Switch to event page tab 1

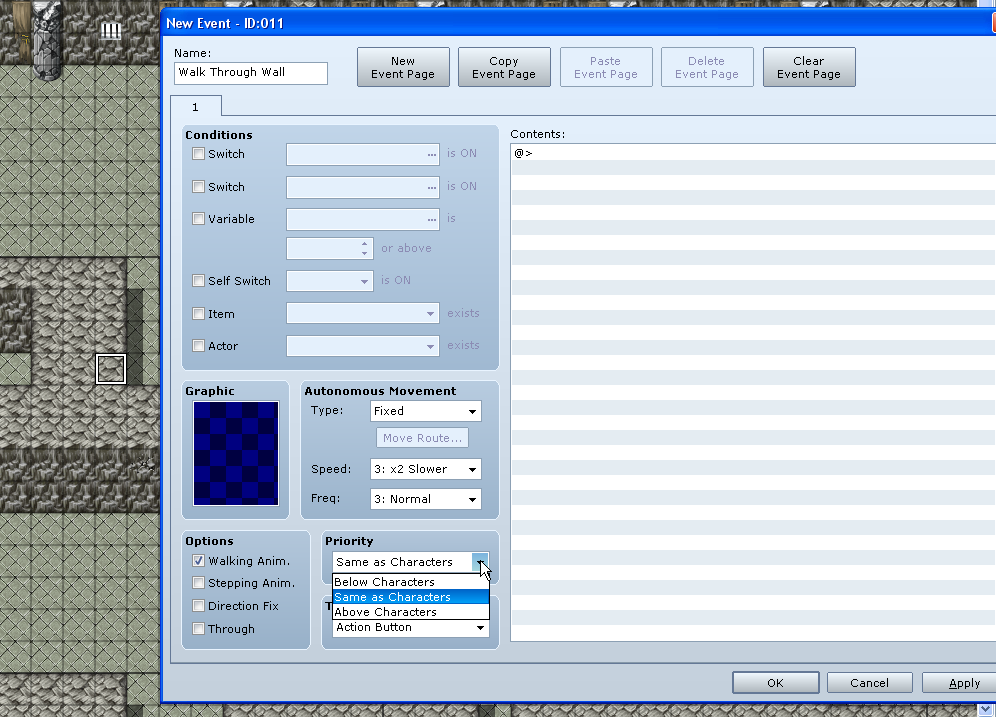coord(196,107)
